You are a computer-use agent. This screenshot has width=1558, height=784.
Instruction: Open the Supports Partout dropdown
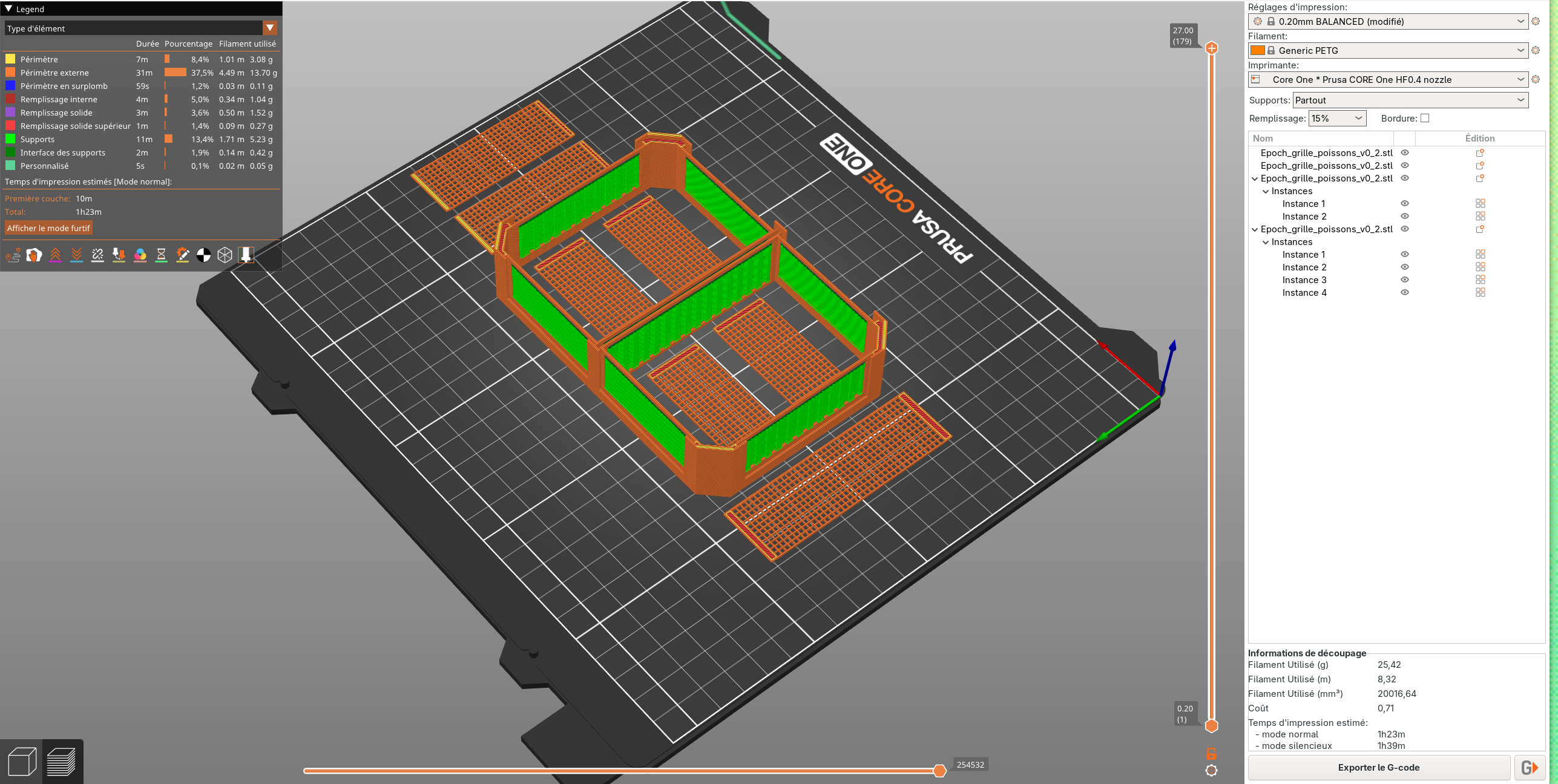pos(1410,100)
